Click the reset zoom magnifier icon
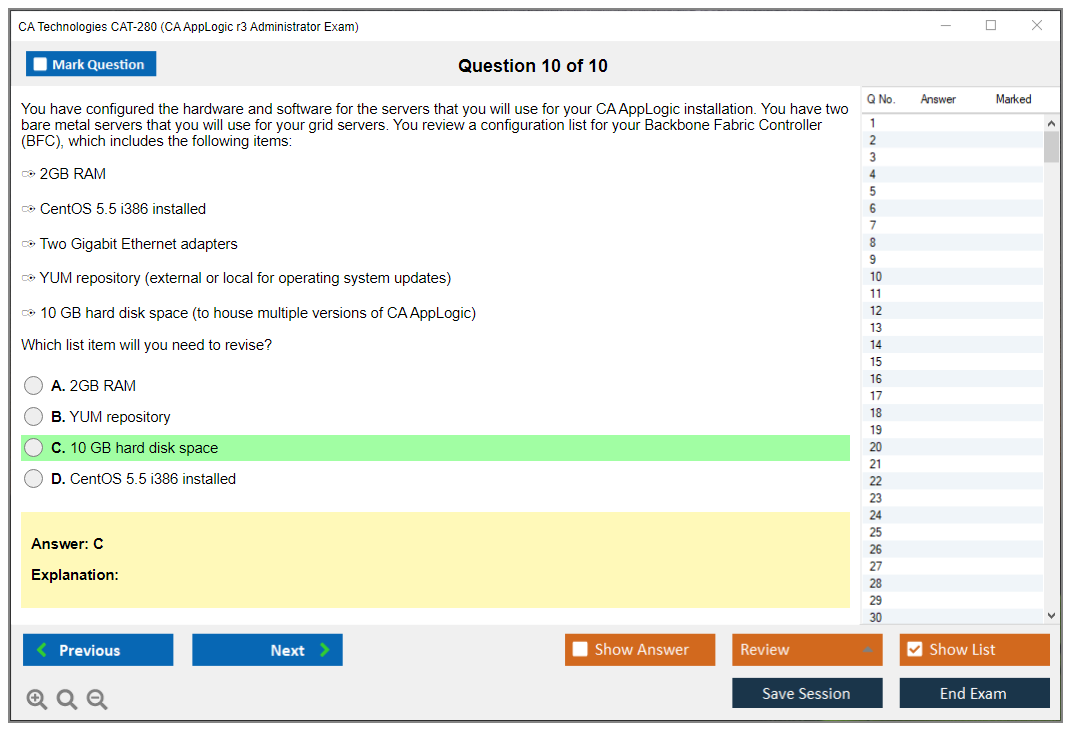Screen dimensions: 1075x735 67,699
